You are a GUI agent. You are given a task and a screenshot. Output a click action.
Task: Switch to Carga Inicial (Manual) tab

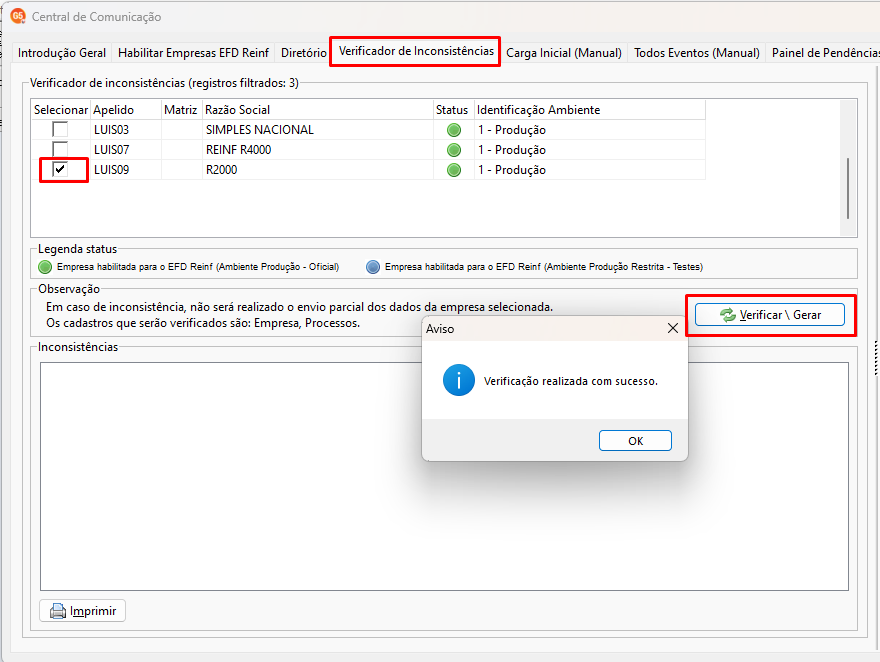click(x=564, y=53)
